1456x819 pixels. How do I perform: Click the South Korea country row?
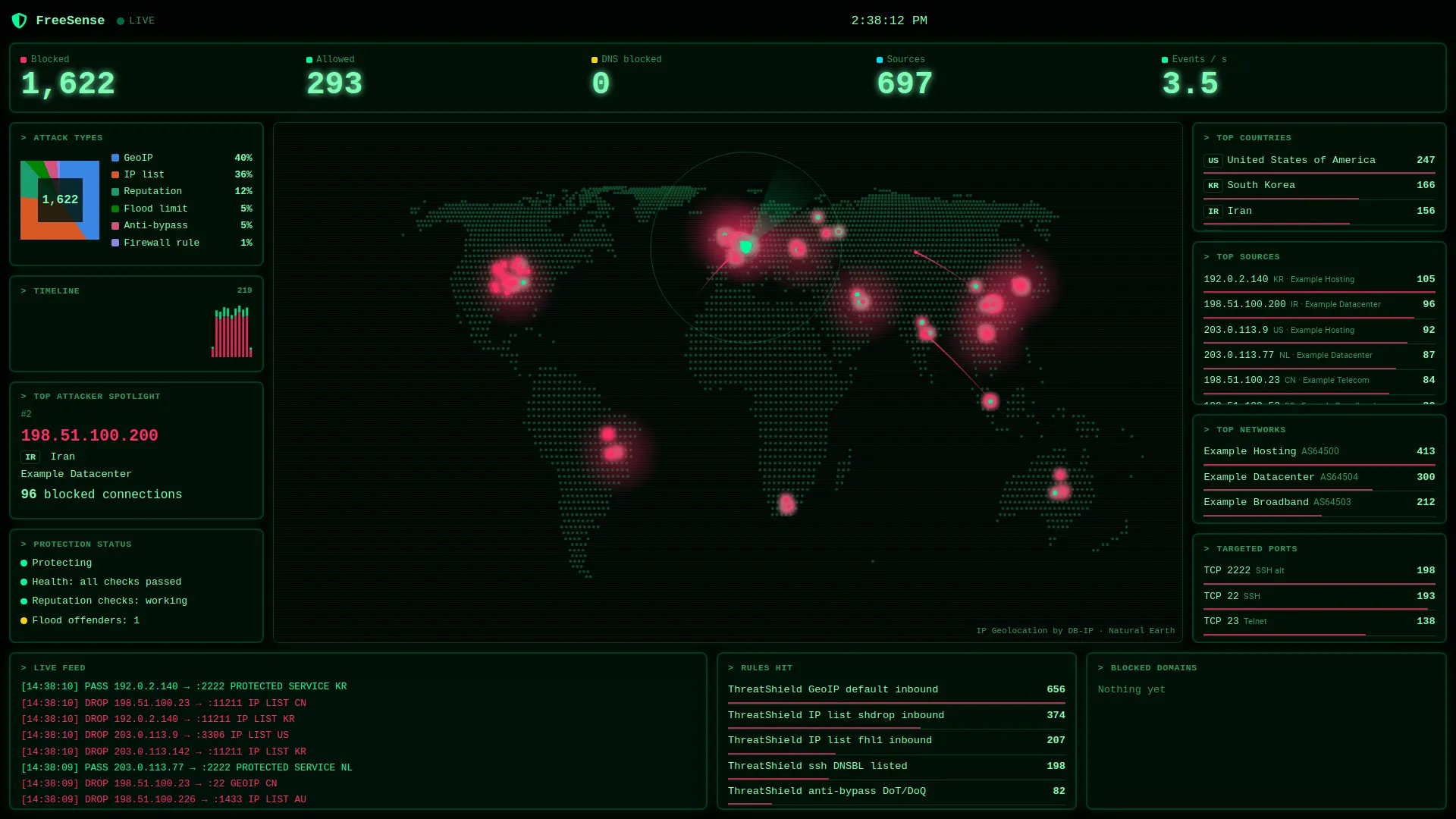[x=1319, y=187]
